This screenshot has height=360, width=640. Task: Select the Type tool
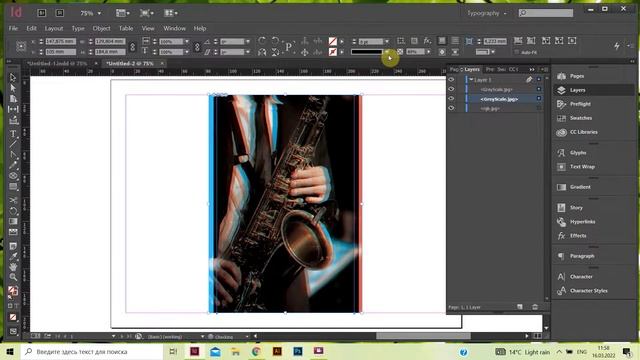point(13,133)
